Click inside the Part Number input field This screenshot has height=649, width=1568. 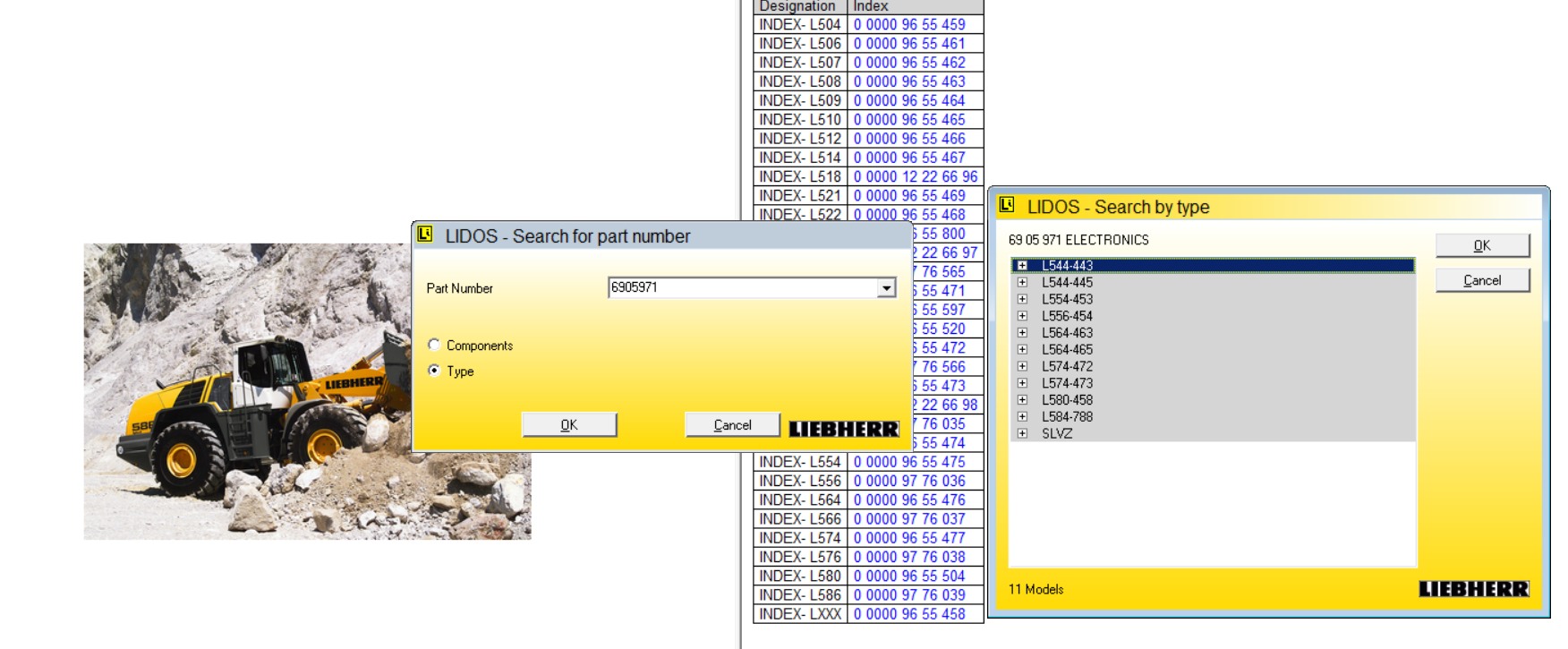pos(741,288)
